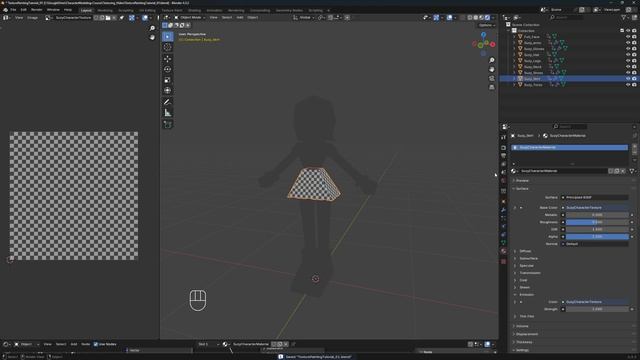
Task: Open the 3D viewport Add menu
Action: [x=240, y=18]
